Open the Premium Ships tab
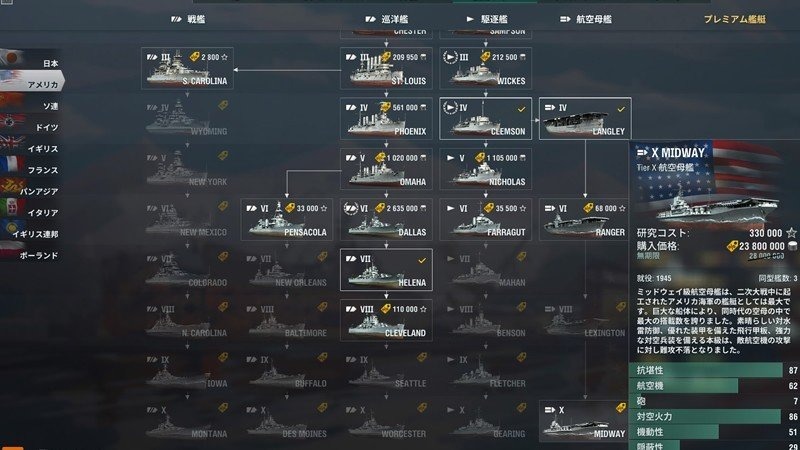 click(734, 19)
